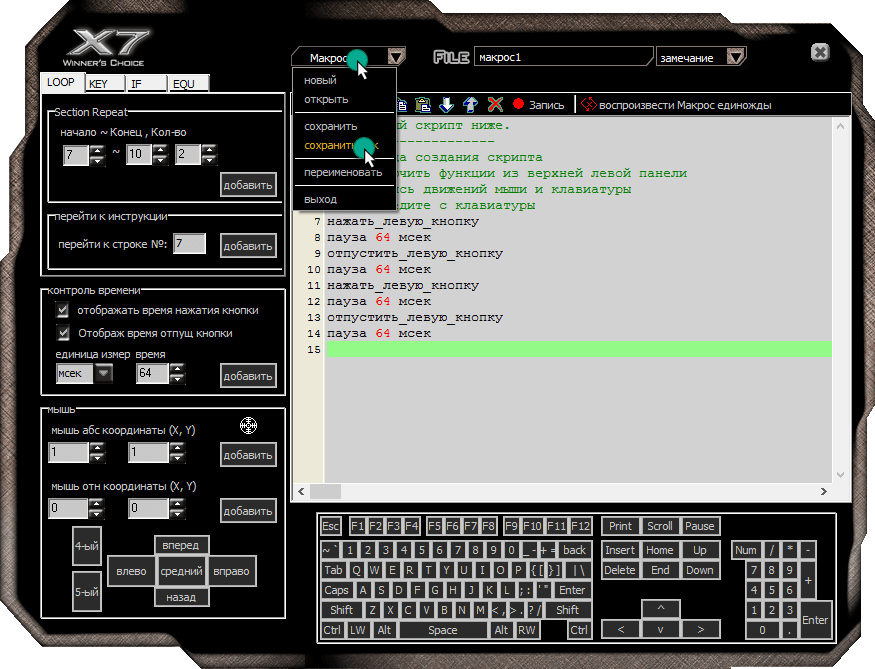Click the Tab key on virtual keyboard
The width and height of the screenshot is (875, 669).
point(334,570)
